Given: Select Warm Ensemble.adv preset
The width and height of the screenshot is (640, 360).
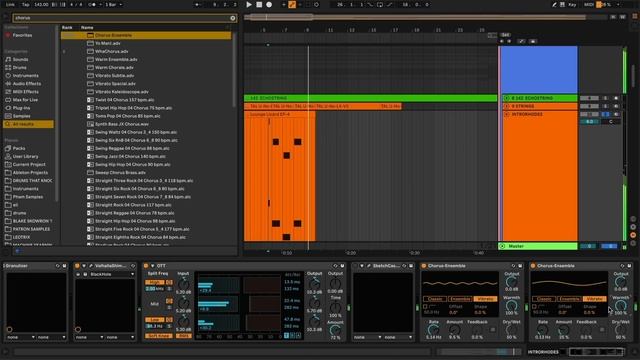Looking at the screenshot, I should (116, 59).
